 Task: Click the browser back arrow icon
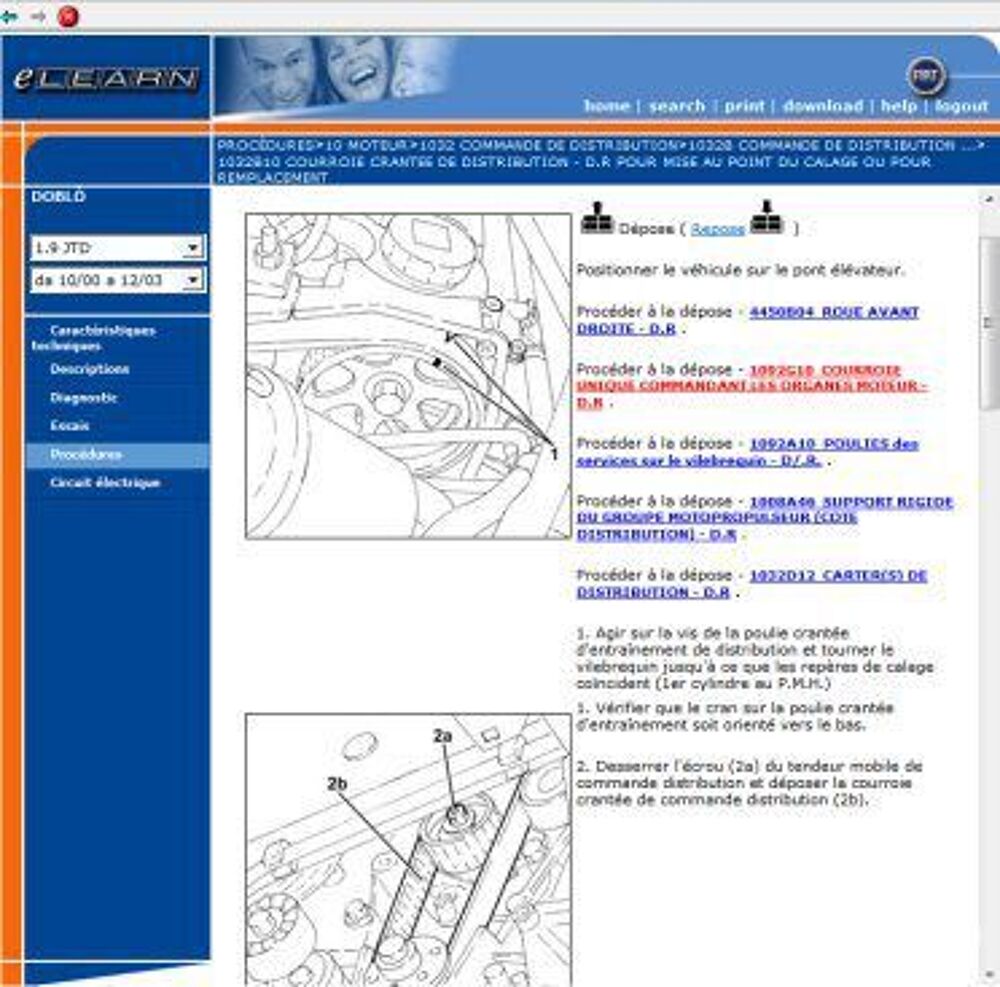10,16
